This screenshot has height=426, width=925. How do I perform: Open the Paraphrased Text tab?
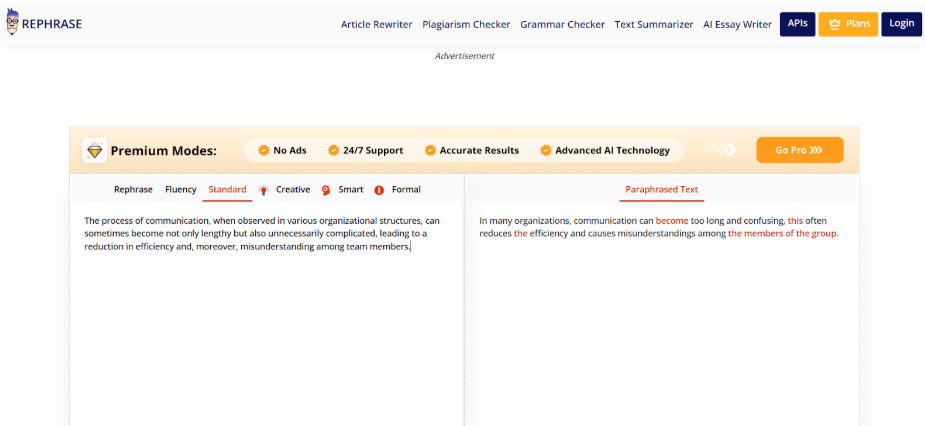[x=661, y=189]
